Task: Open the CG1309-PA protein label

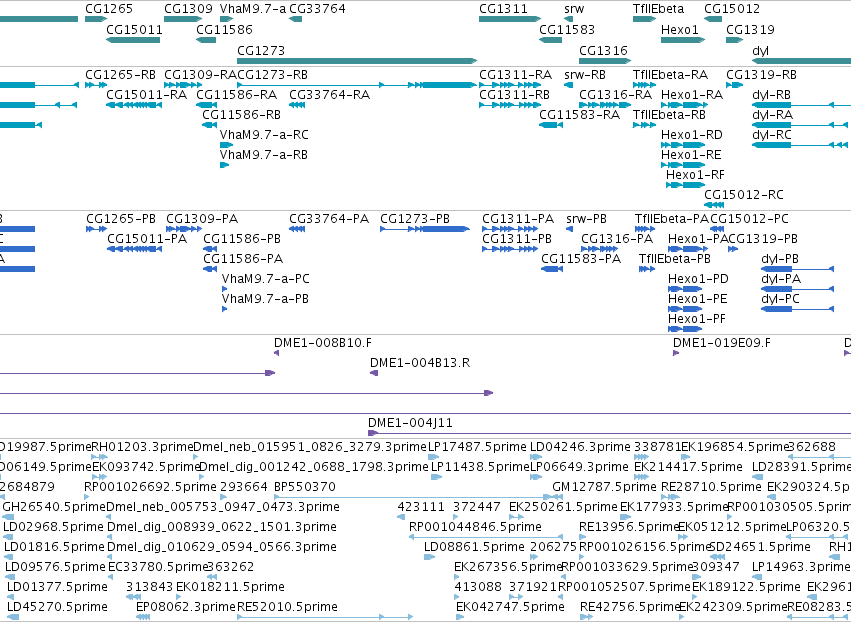Action: click(x=202, y=219)
